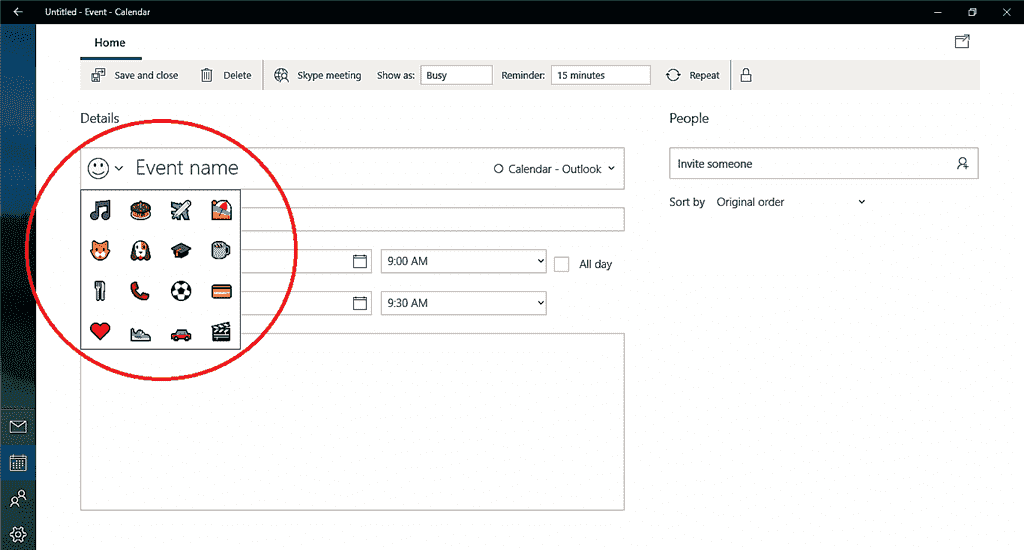Switch to Calendar in the sidebar
This screenshot has width=1024, height=550.
[x=18, y=463]
